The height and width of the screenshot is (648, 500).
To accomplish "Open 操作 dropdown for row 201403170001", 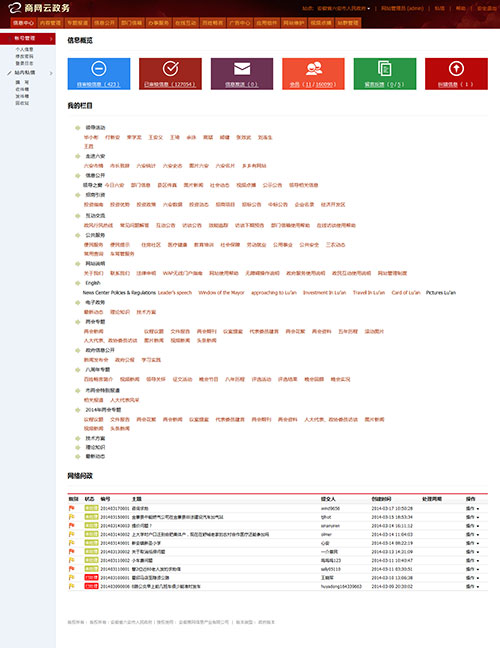I will tap(473, 509).
